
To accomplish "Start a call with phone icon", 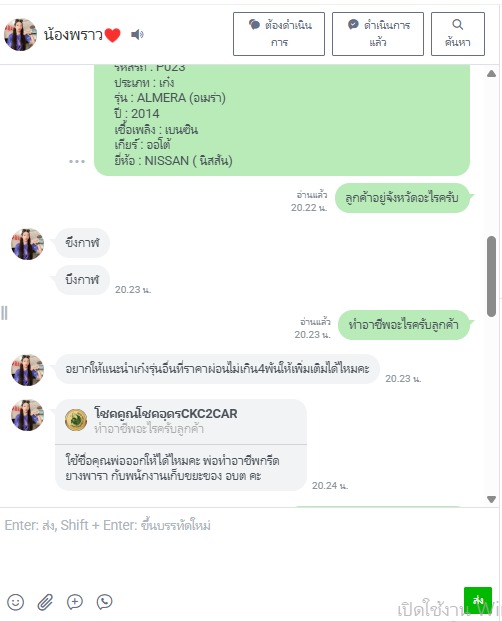I will coord(105,602).
